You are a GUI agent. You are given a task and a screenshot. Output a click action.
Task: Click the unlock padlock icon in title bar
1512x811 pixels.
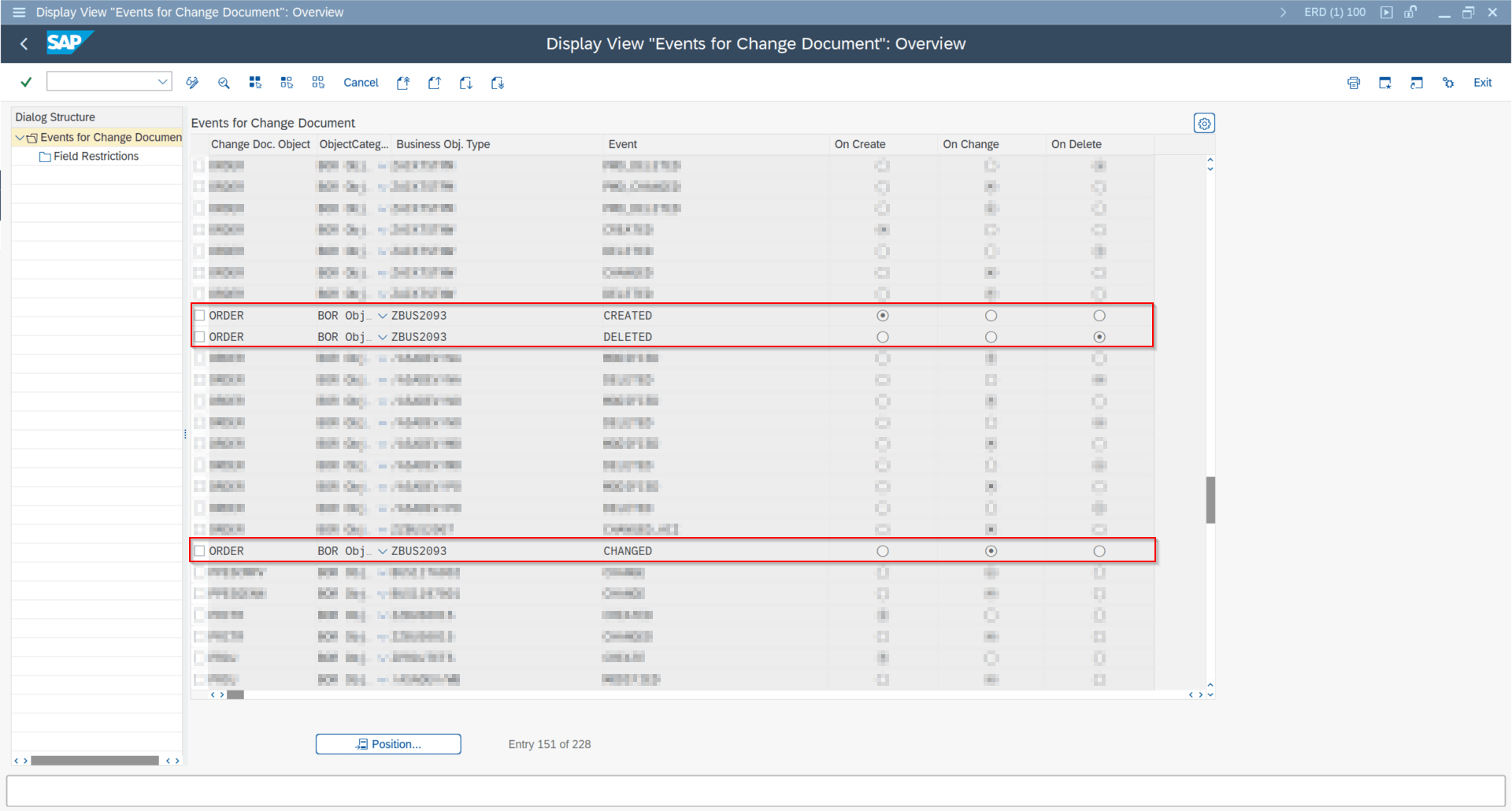point(1410,12)
